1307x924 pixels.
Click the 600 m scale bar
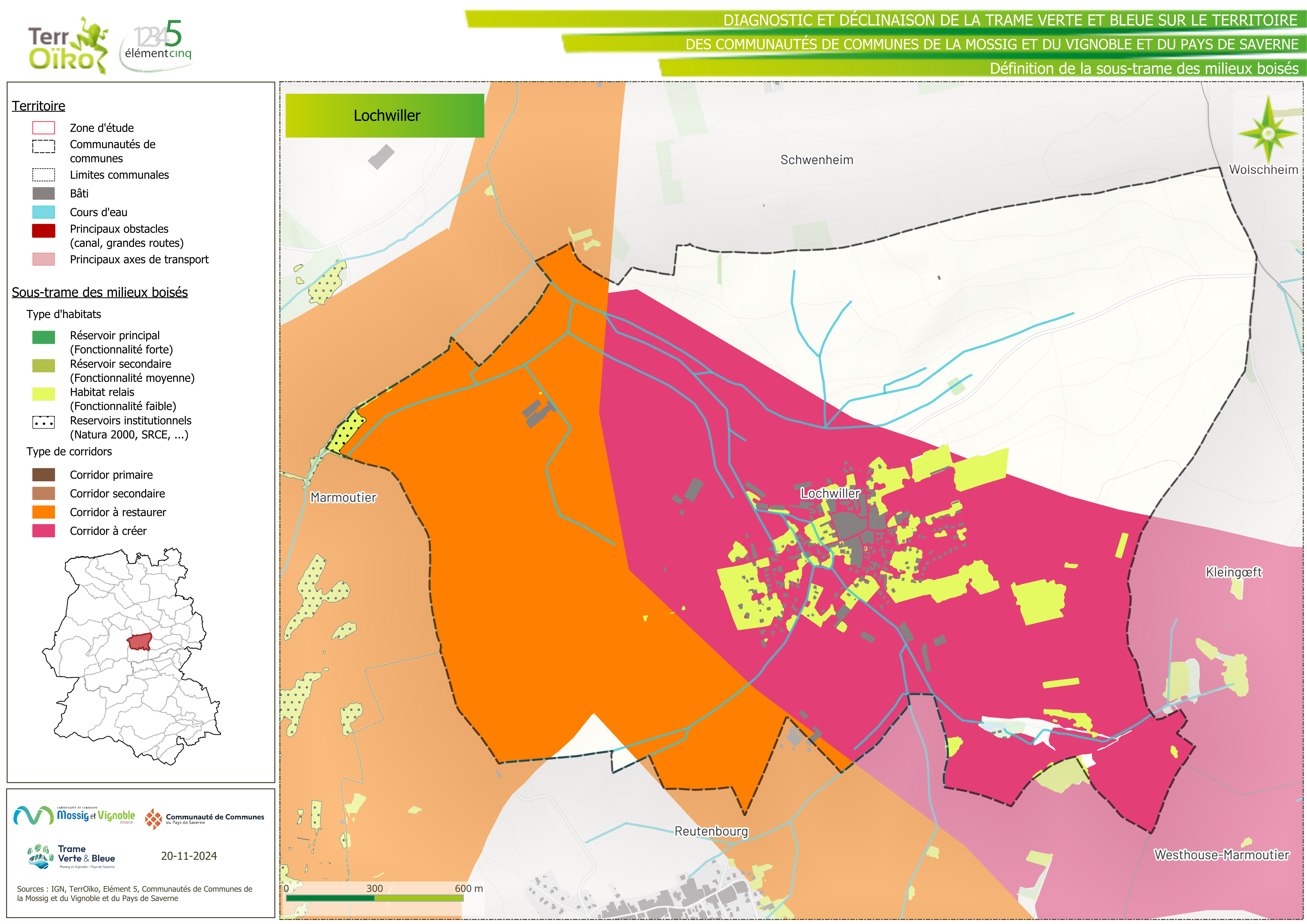[374, 898]
